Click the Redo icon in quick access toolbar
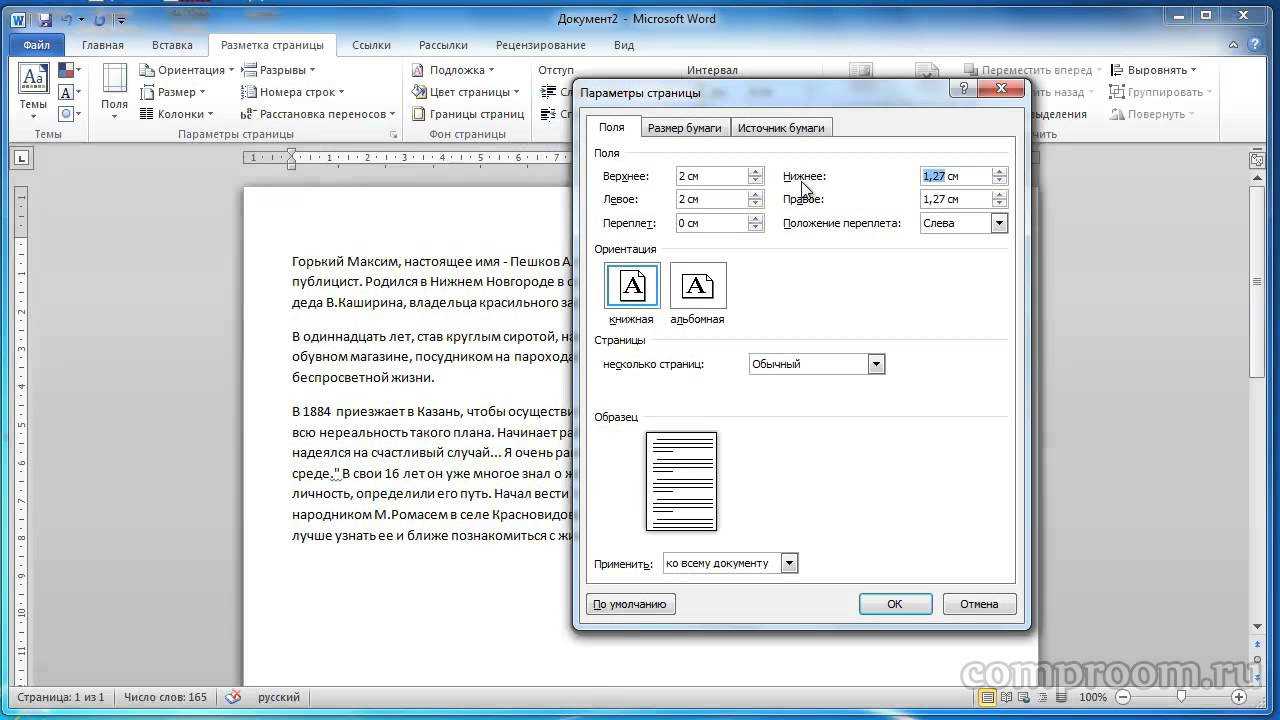 (99, 19)
